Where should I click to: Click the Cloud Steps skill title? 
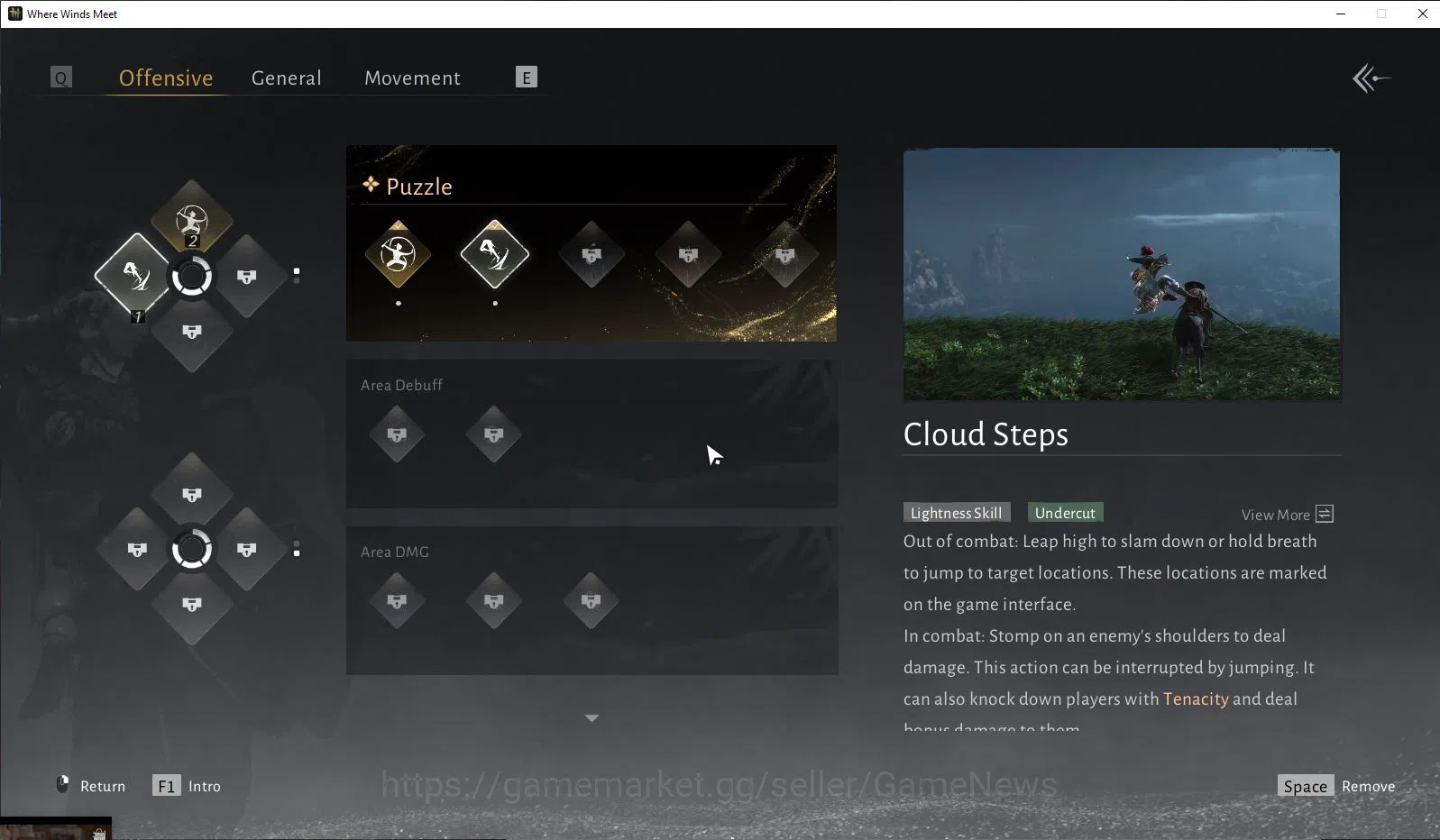tap(986, 434)
